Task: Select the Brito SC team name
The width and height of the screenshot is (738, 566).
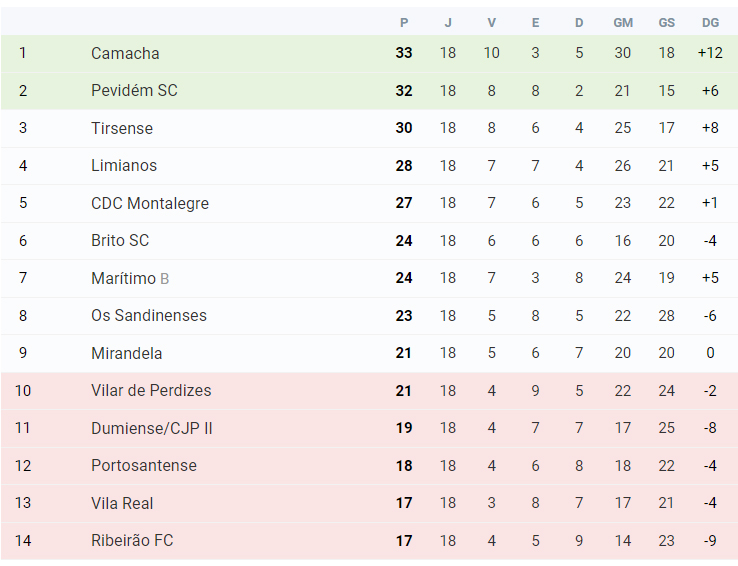Action: pyautogui.click(x=120, y=240)
